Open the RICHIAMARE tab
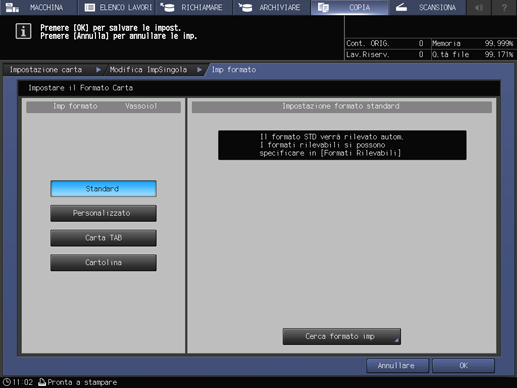Viewport: 517px width, 388px height. tap(194, 7)
